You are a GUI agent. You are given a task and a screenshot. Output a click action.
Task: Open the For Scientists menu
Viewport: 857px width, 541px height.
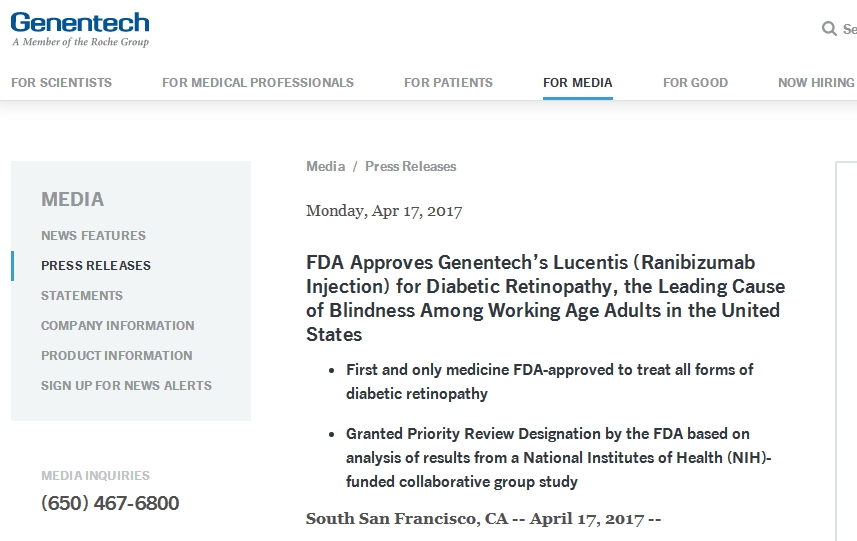click(61, 83)
